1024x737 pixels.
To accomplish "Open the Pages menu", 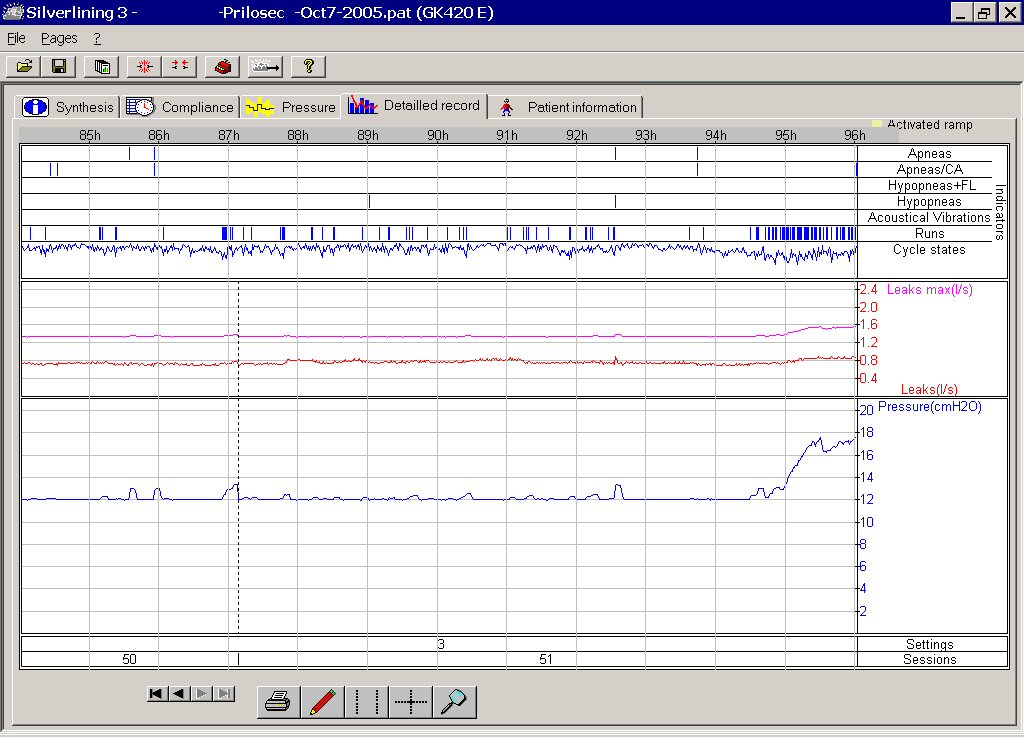I will pos(59,39).
